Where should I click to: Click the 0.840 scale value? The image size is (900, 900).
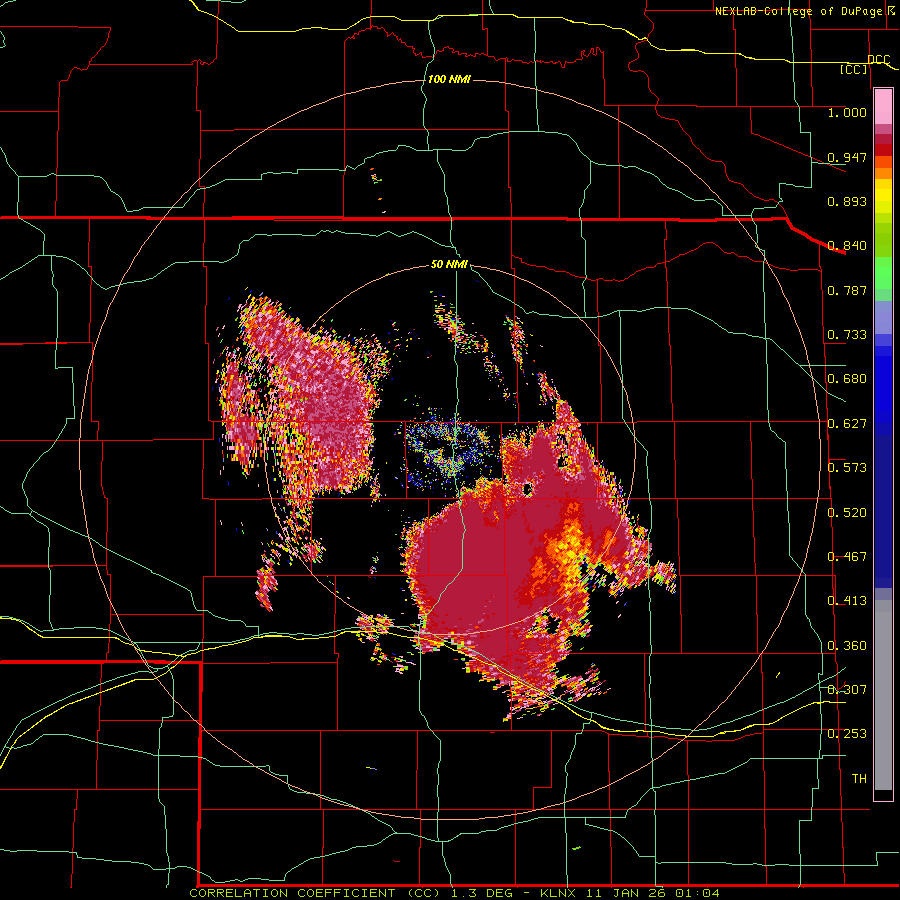coord(847,246)
